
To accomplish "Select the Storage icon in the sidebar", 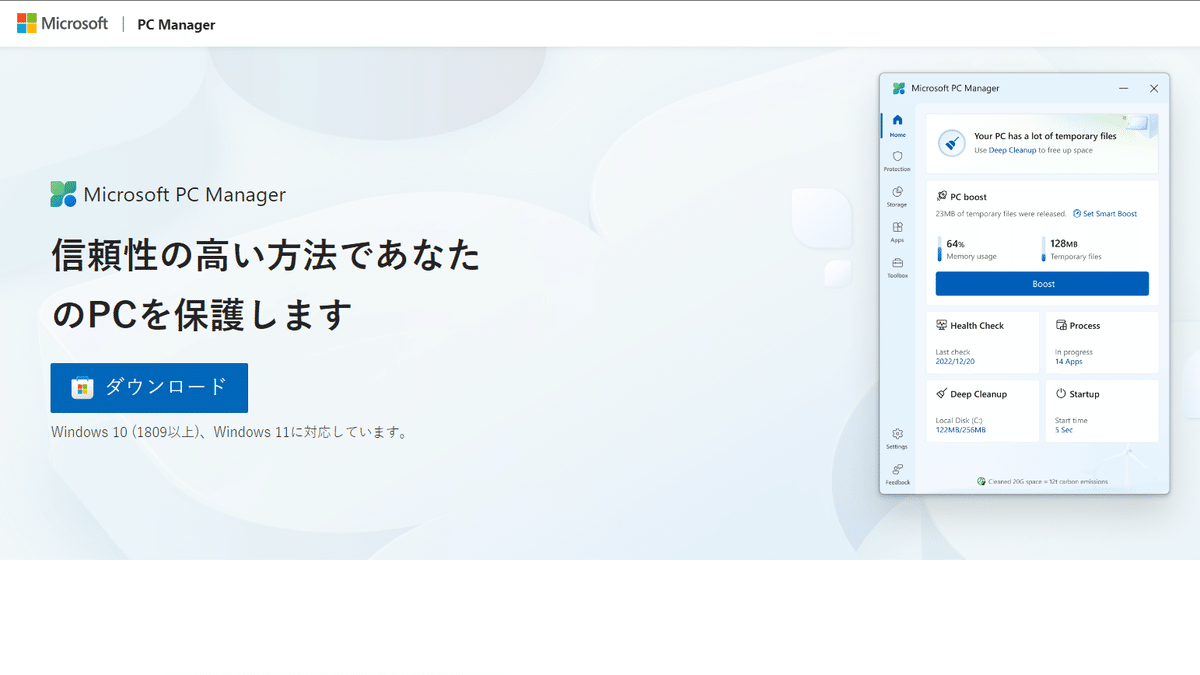I will click(897, 192).
